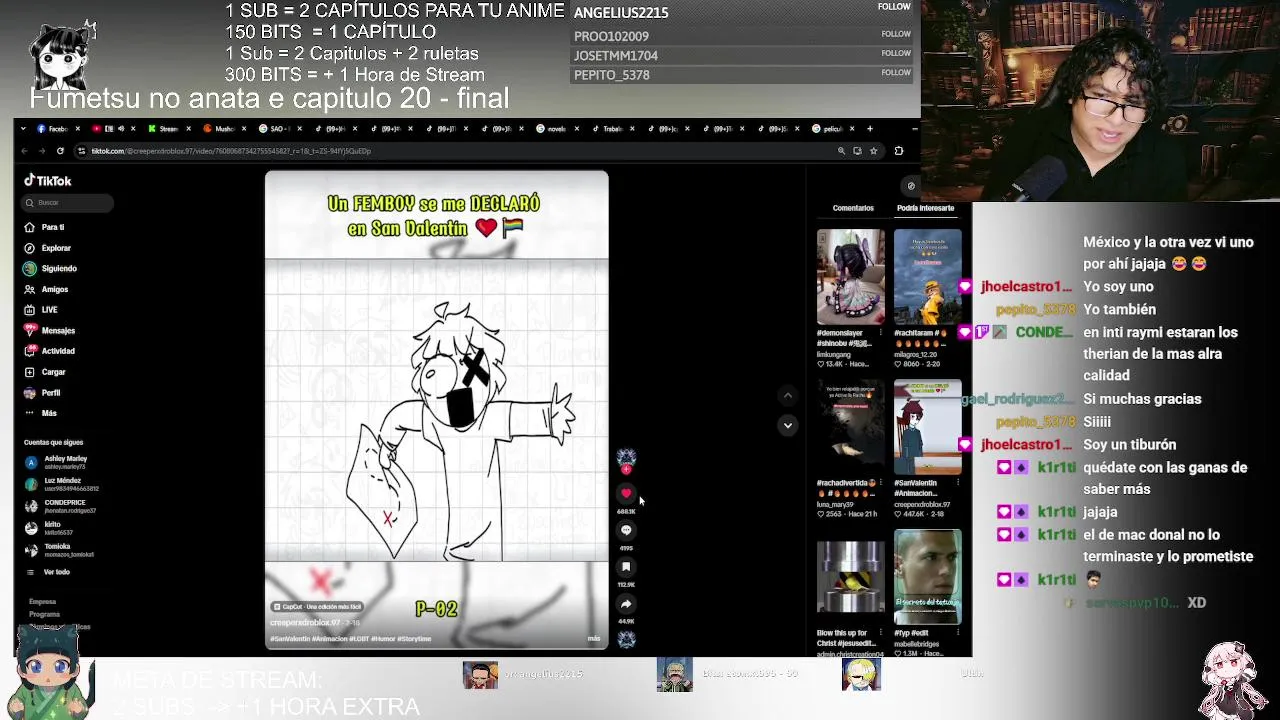1280x720 pixels.
Task: Go back in browser
Action: tap(25, 151)
